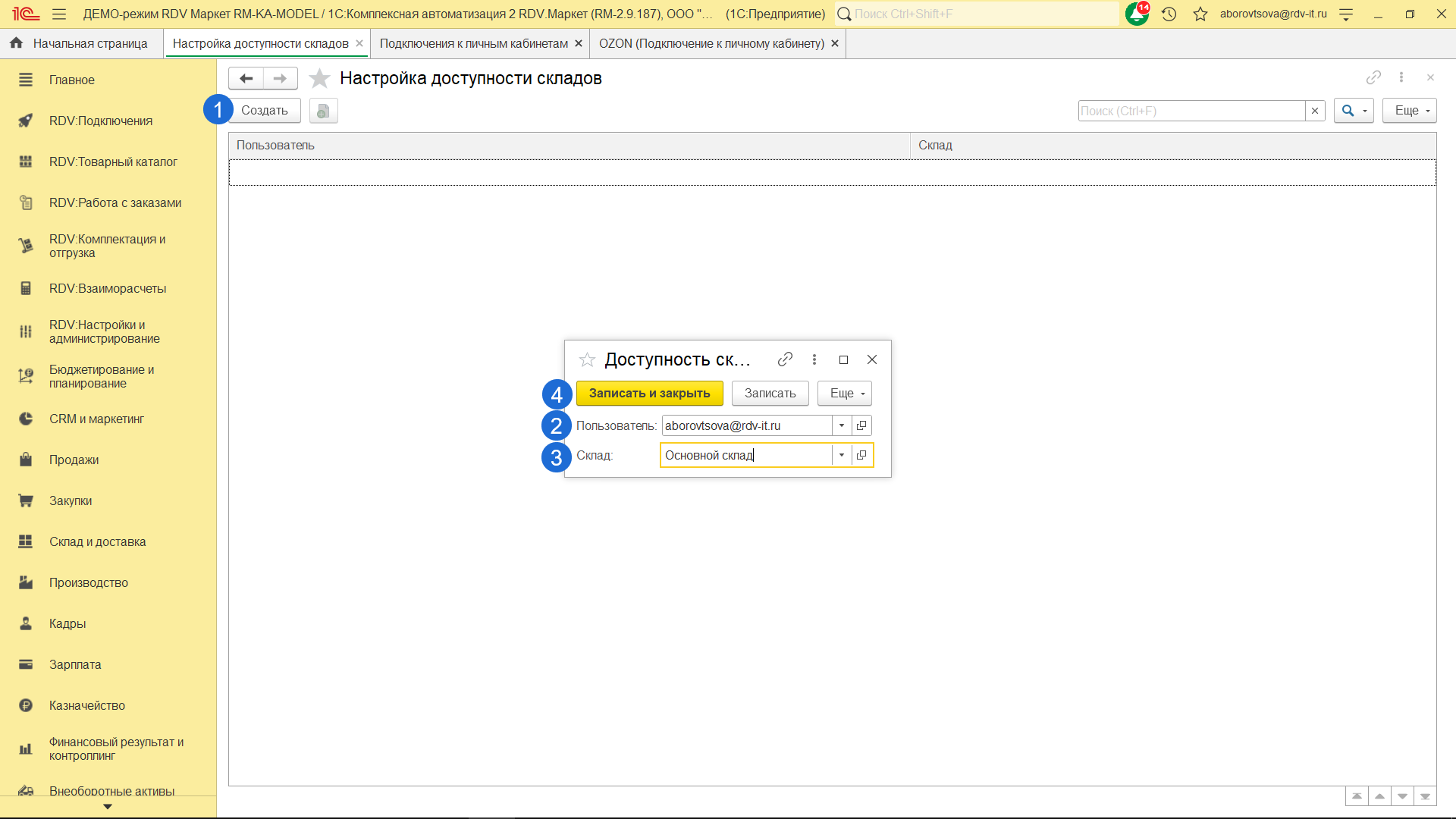This screenshot has width=1456, height=819.
Task: Open the sections hamburger menu icon
Action: pos(59,14)
